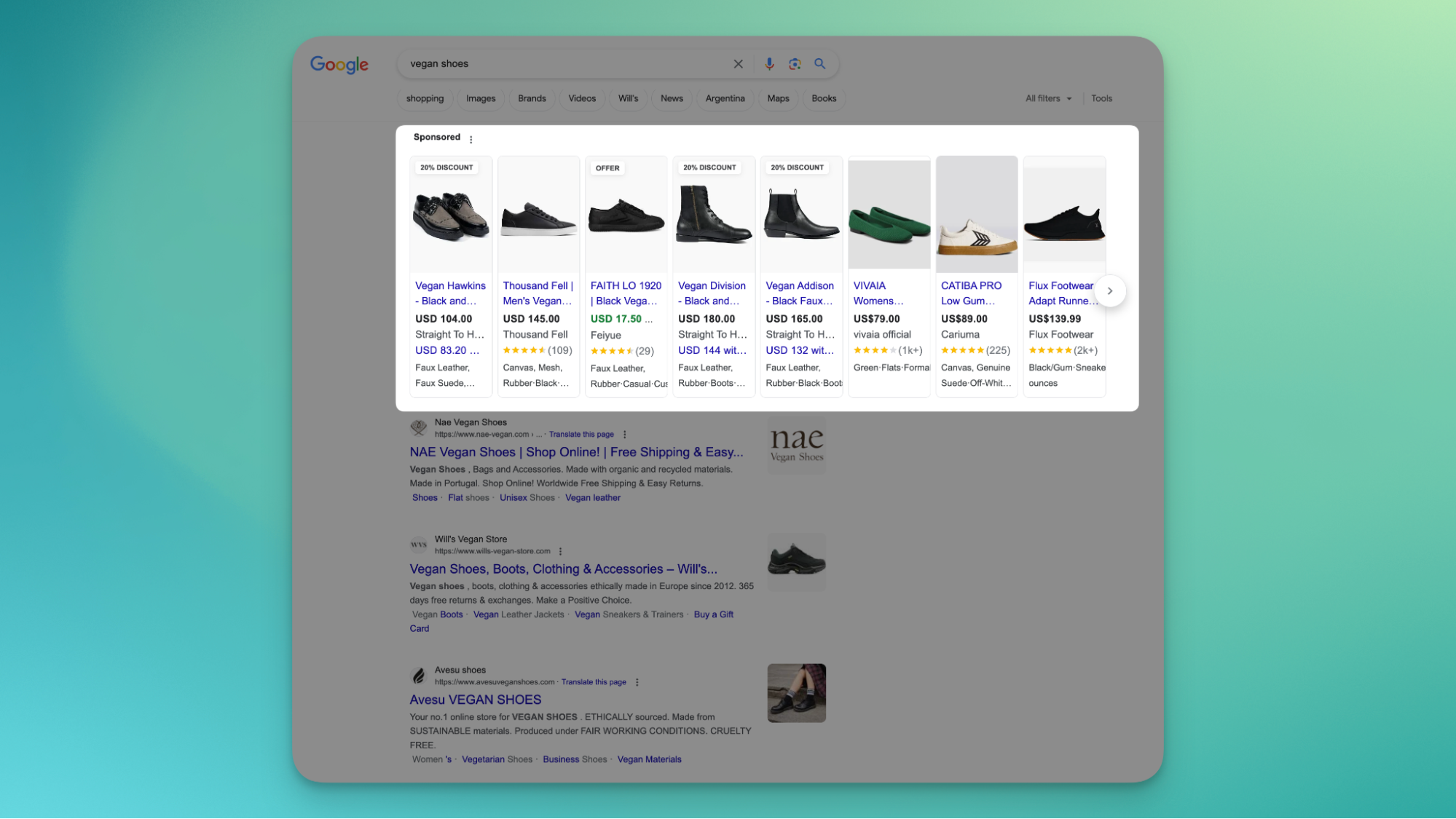Open Google Lens image search icon

pyautogui.click(x=795, y=64)
